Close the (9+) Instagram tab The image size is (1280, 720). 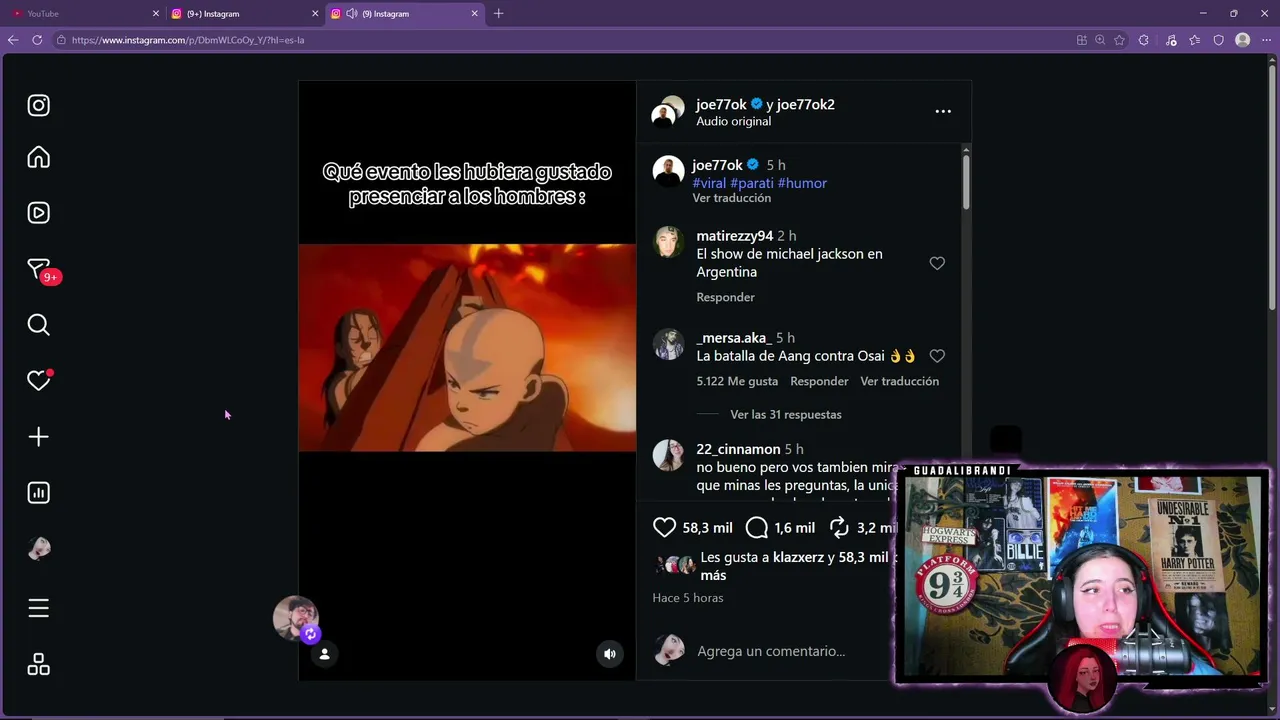(x=315, y=14)
